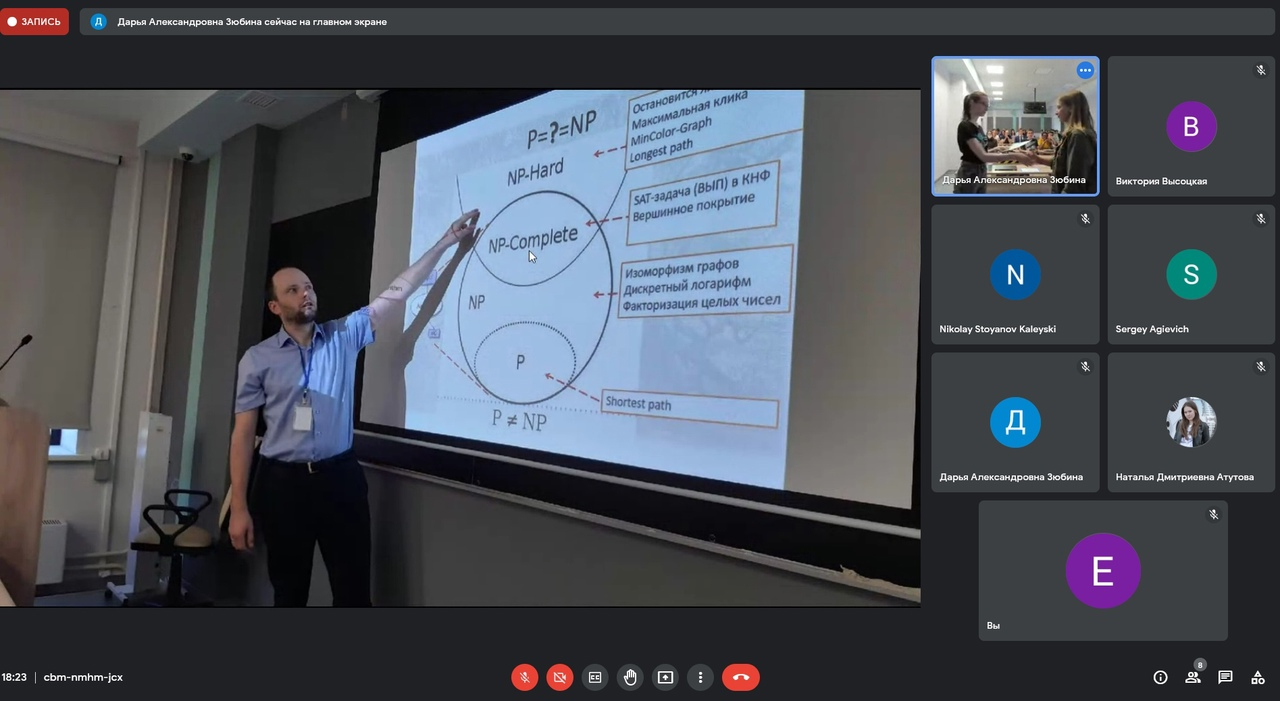Open the activities panel
Image resolution: width=1280 pixels, height=701 pixels.
[x=1257, y=677]
